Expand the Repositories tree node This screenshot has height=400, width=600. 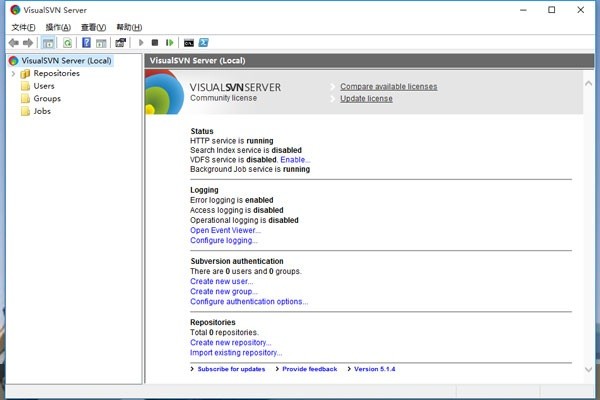point(13,73)
